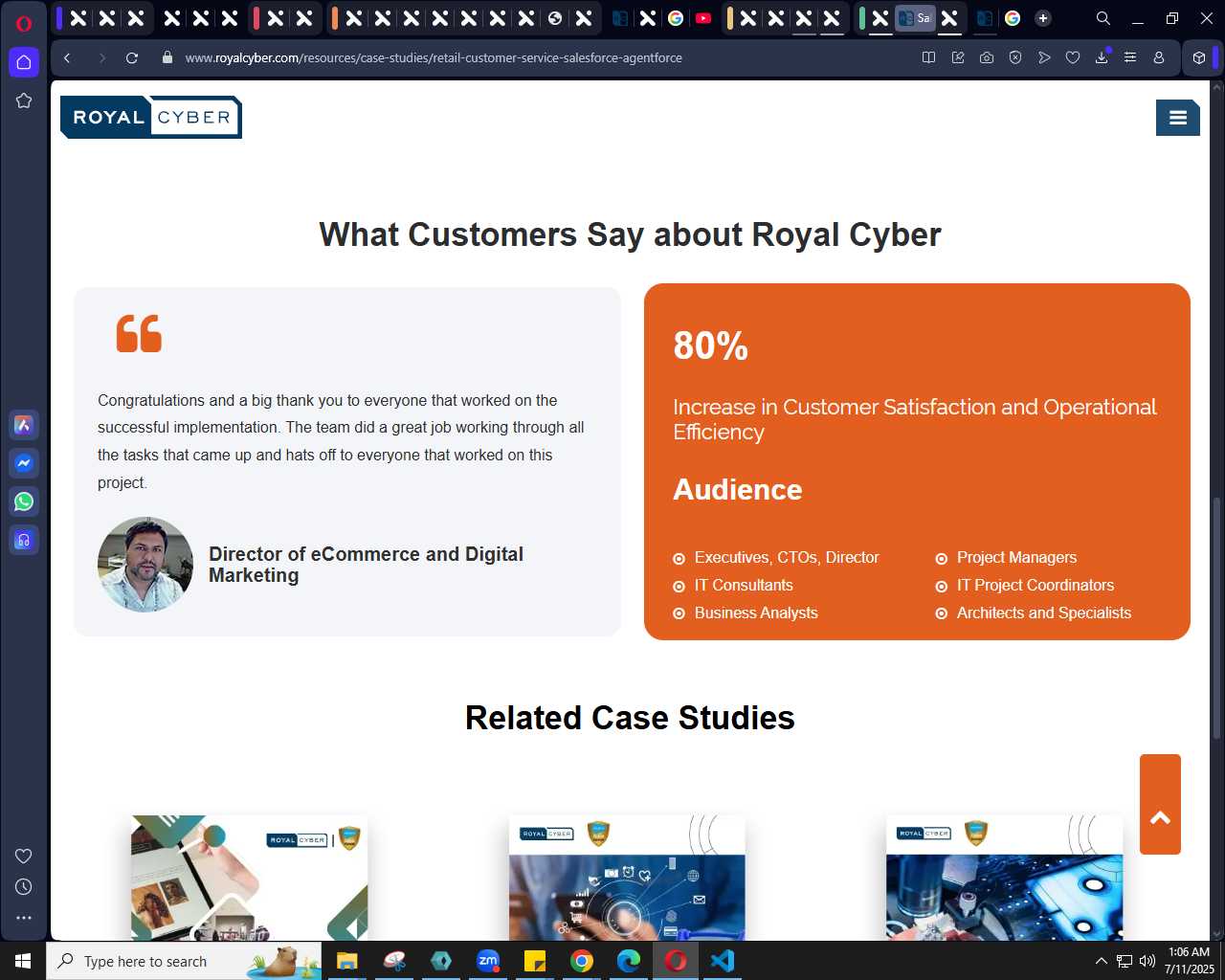Click 'IT Consultants' list item
Viewport: 1225px width, 980px height.
click(744, 585)
